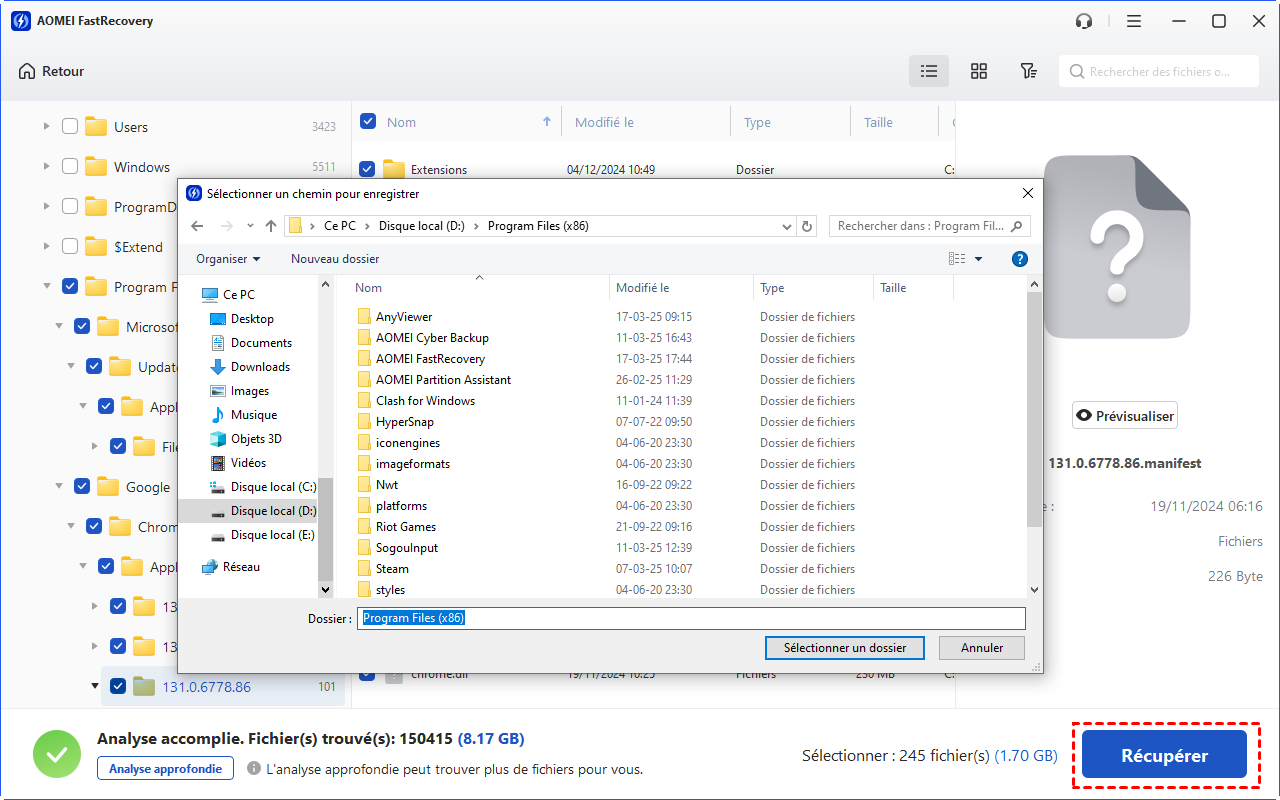Switch to grid thumbnail view icon
1280x800 pixels.
[x=979, y=71]
